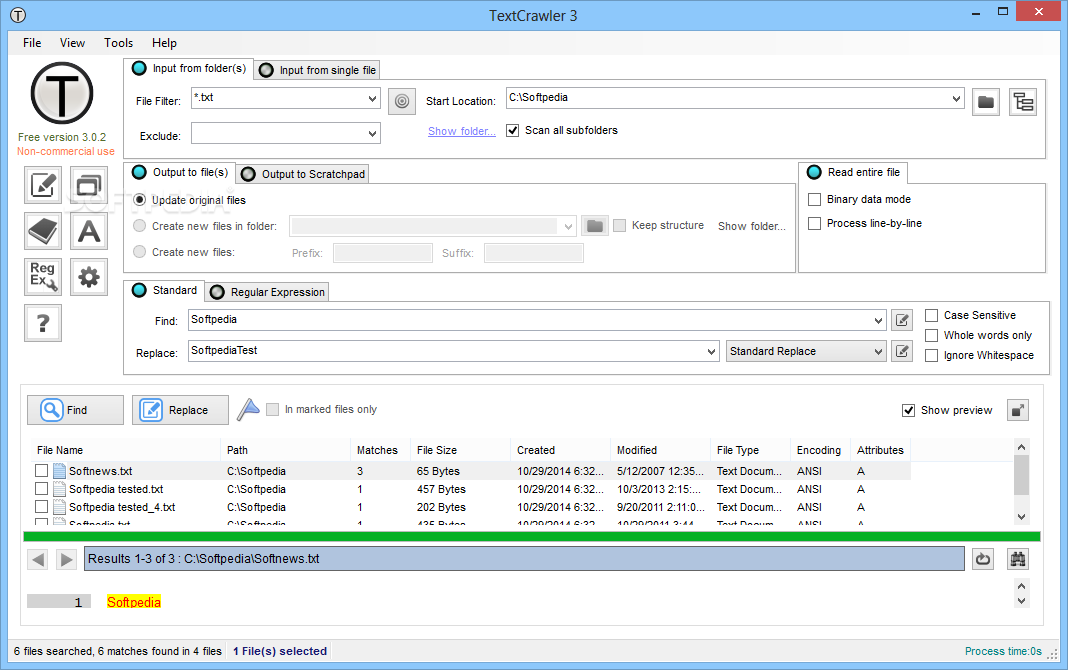Enable Ignore Whitespace option
1068x670 pixels.
932,355
